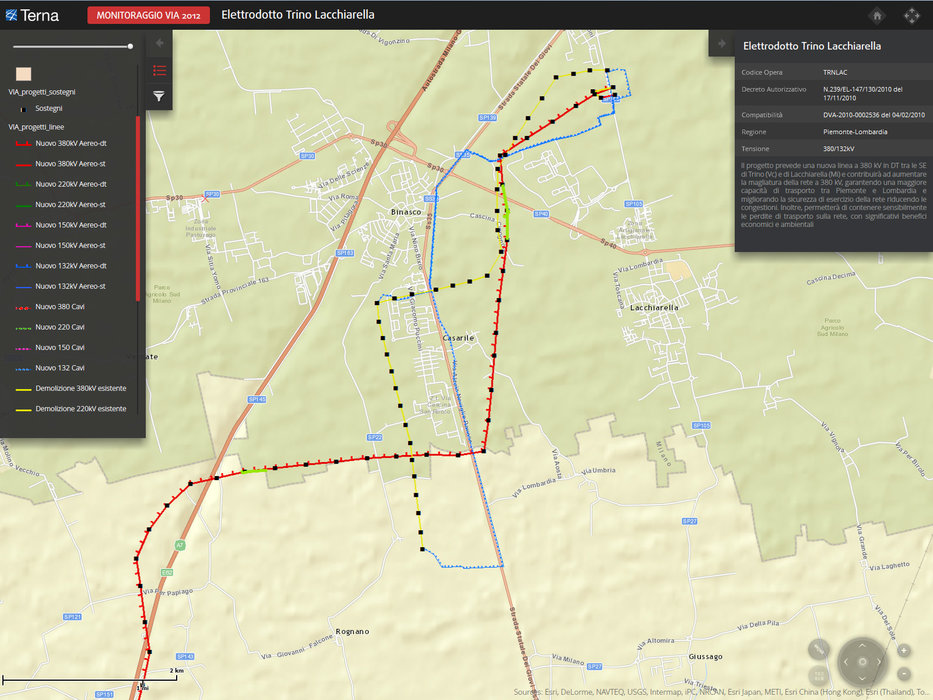This screenshot has height=700, width=933.
Task: Click the peach color swatch in legend
Action: pyautogui.click(x=23, y=74)
